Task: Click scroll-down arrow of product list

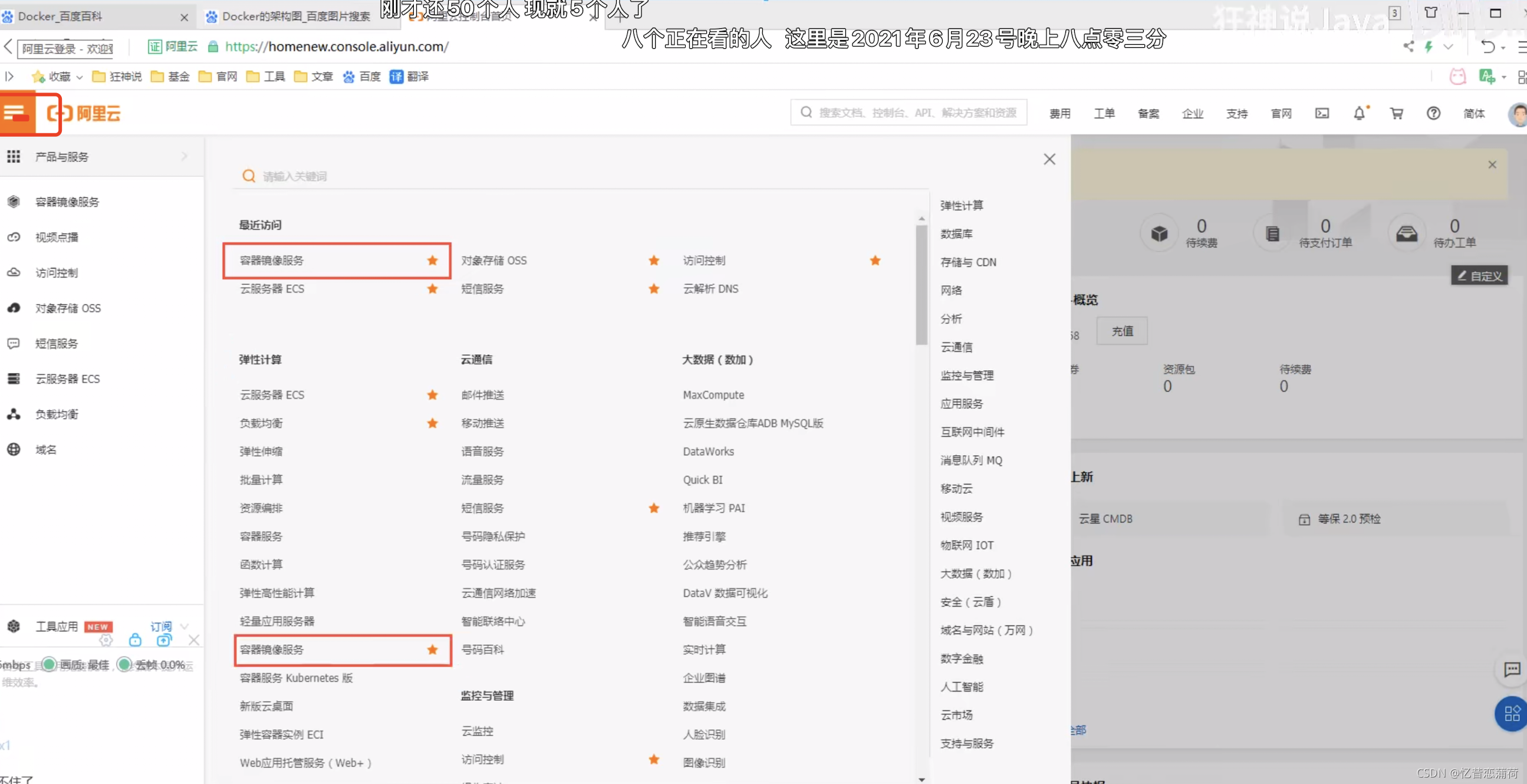Action: click(921, 779)
